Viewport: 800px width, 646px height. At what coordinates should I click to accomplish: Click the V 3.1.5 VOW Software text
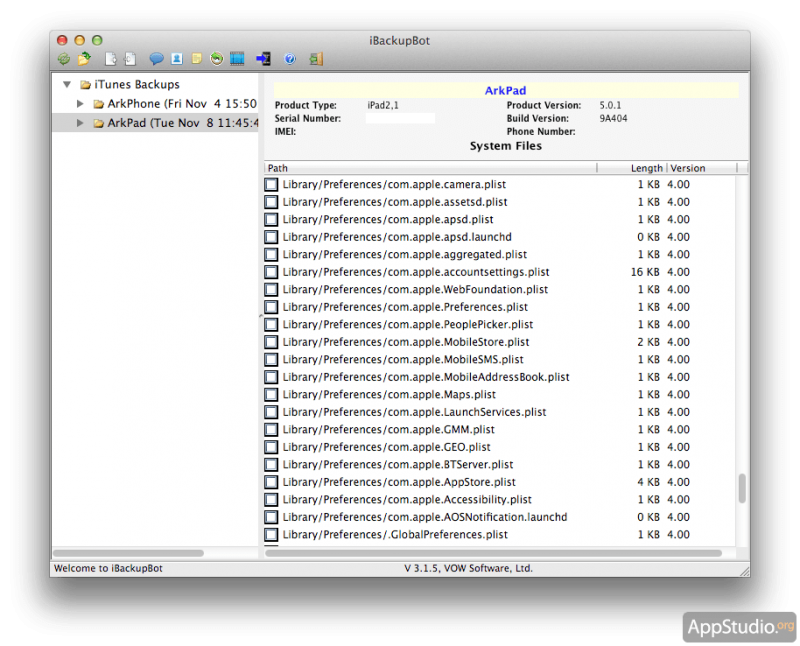point(468,568)
